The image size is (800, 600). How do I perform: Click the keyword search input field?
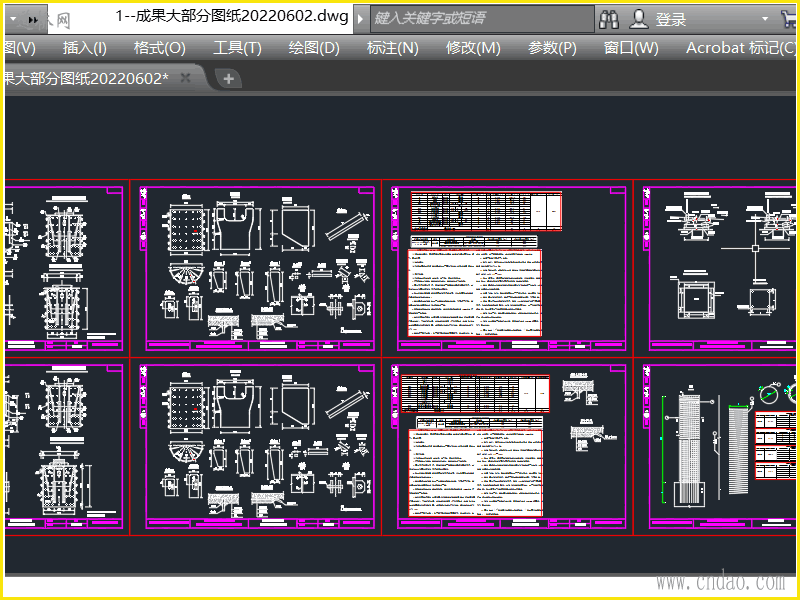[x=482, y=19]
